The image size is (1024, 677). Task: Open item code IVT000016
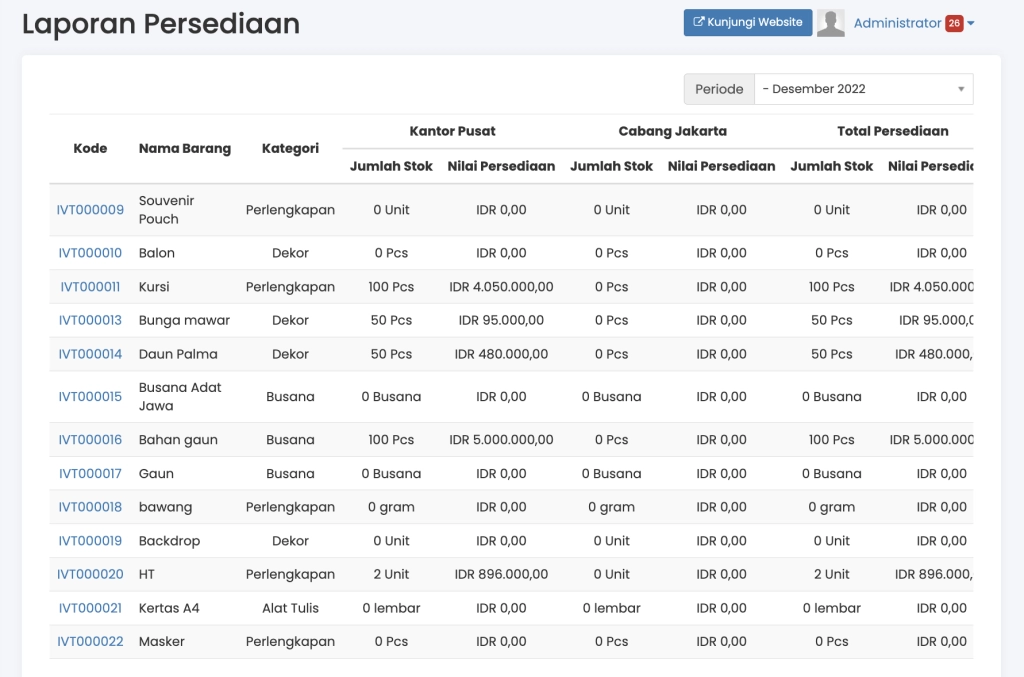tap(90, 440)
